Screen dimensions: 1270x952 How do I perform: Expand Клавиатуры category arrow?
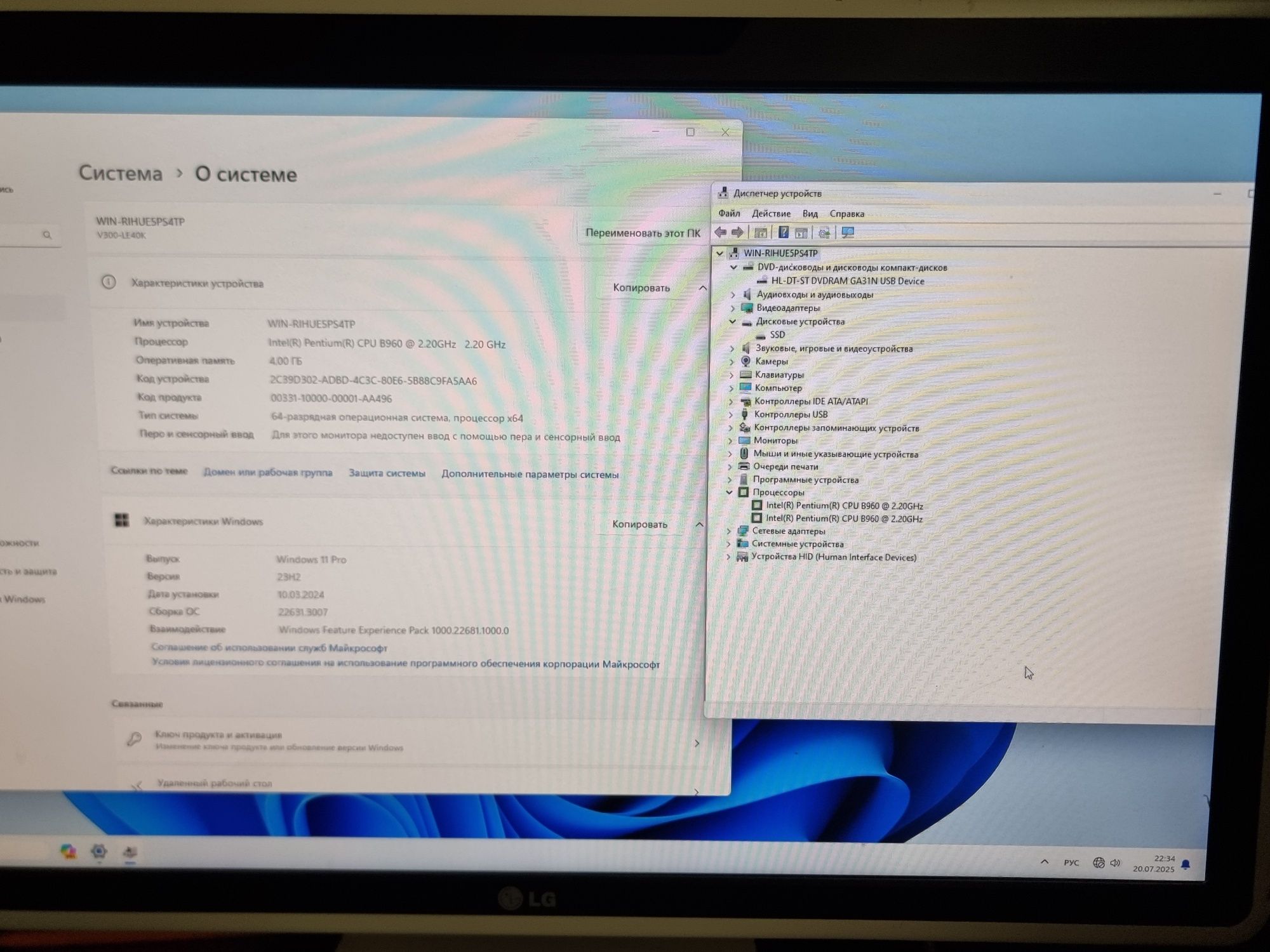pos(732,375)
